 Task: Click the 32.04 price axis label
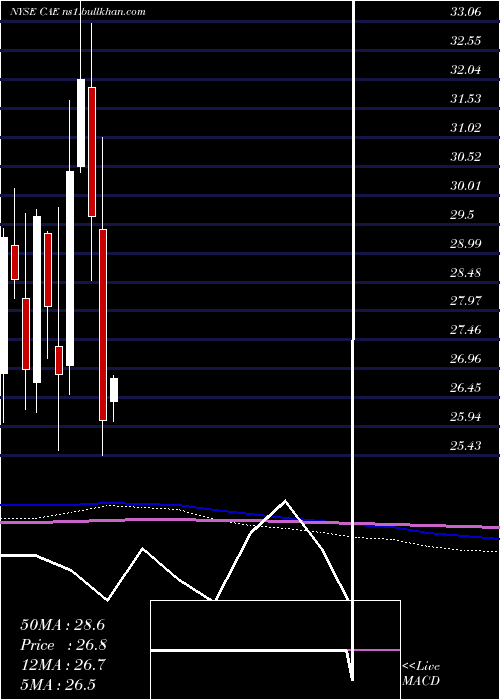click(466, 70)
